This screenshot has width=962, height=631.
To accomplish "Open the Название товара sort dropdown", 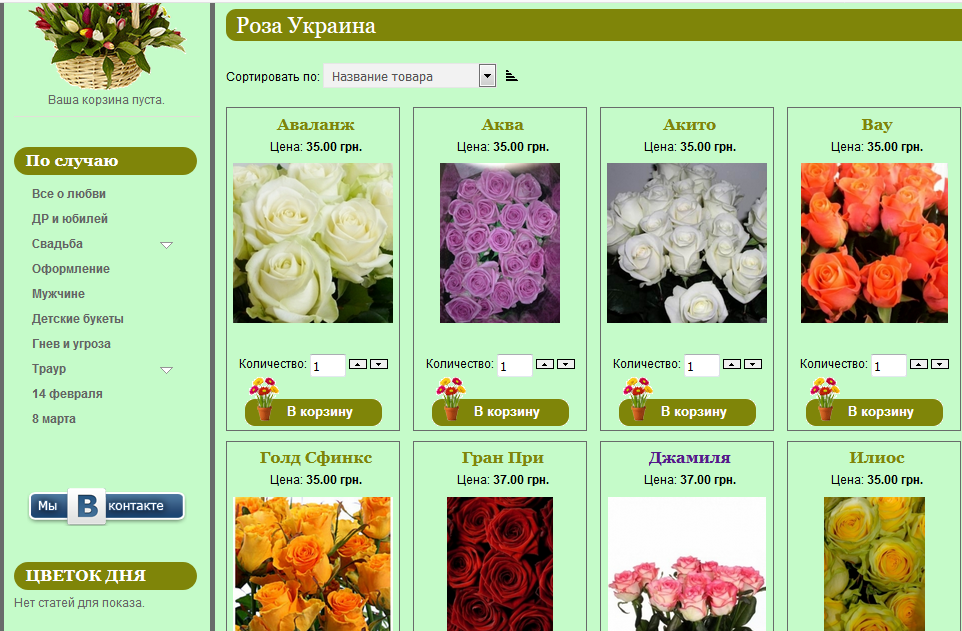I will (x=410, y=76).
